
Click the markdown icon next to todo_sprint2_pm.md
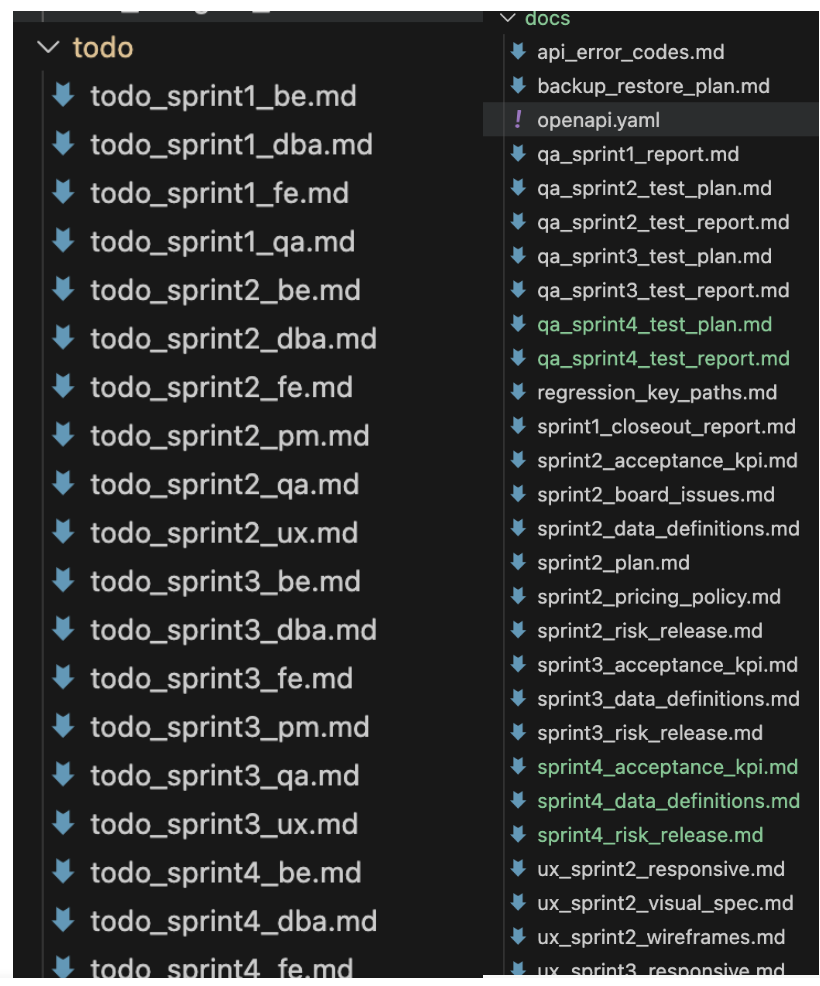tap(64, 435)
